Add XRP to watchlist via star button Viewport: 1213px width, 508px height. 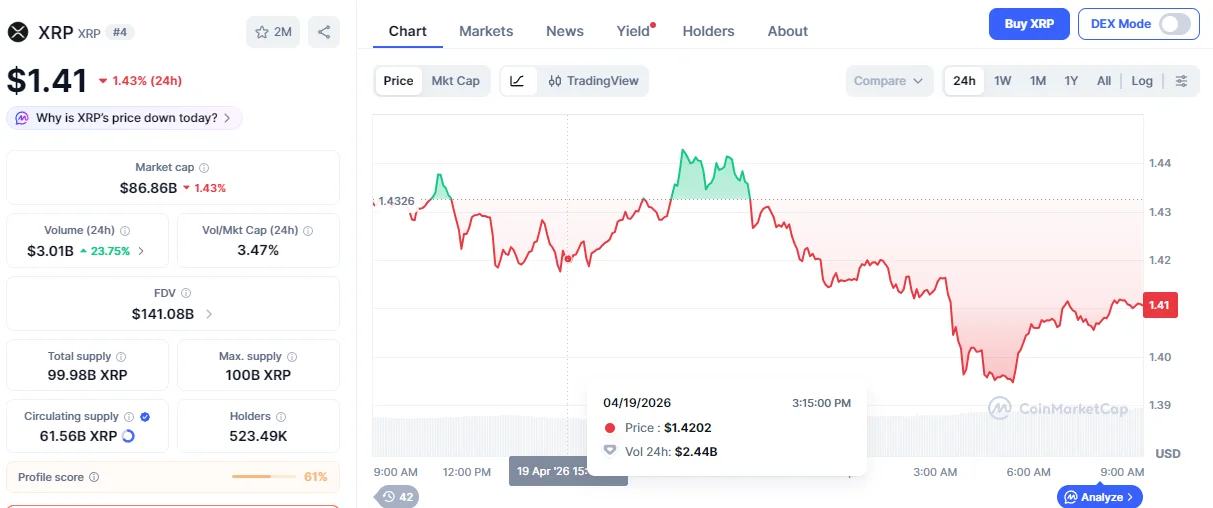click(x=273, y=32)
